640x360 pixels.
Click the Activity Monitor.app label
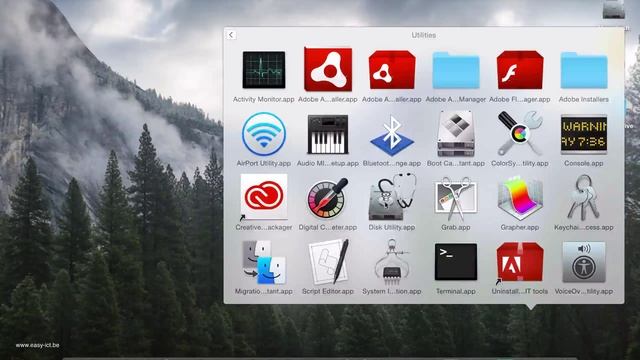point(264,99)
